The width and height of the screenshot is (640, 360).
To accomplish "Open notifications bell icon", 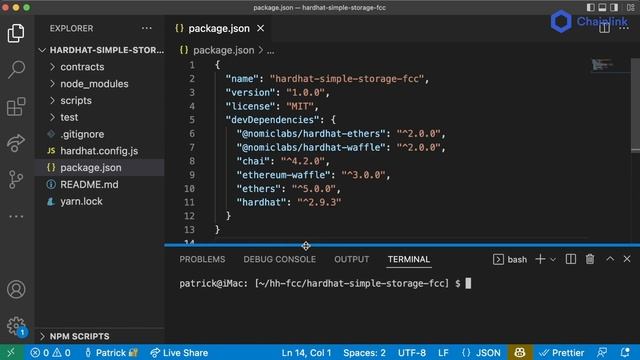I will pyautogui.click(x=625, y=353).
